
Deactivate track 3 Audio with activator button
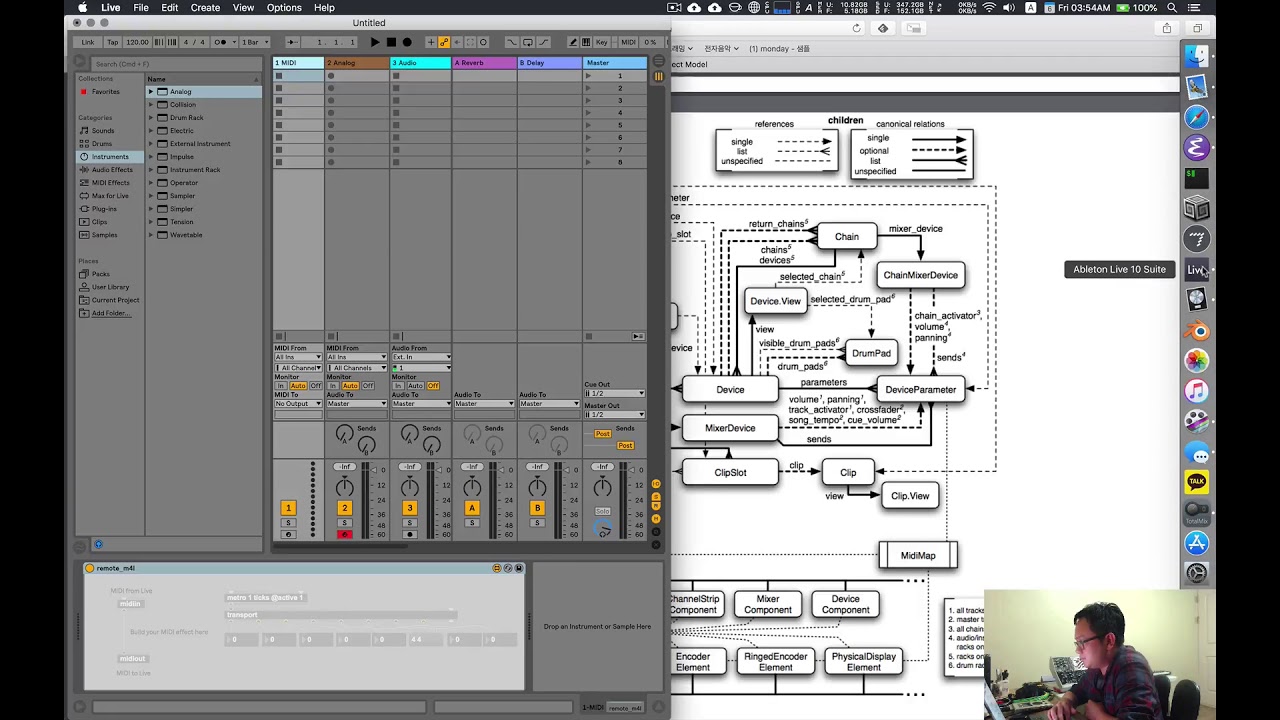(409, 508)
